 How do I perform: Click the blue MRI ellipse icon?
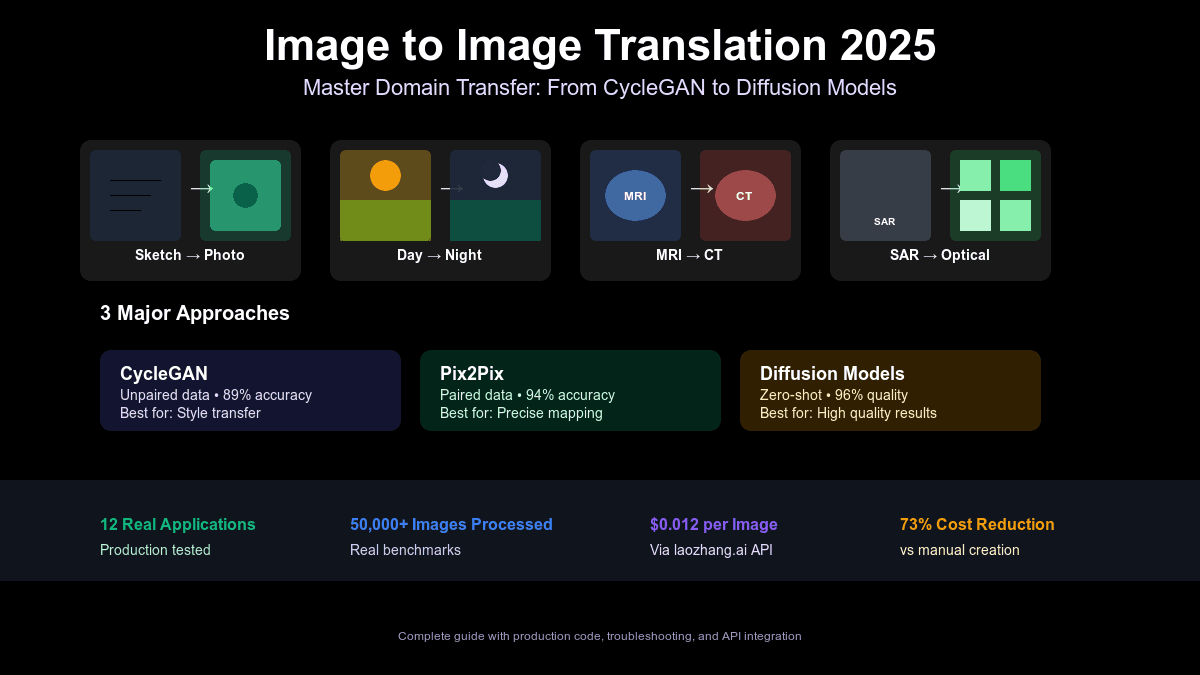(x=635, y=195)
